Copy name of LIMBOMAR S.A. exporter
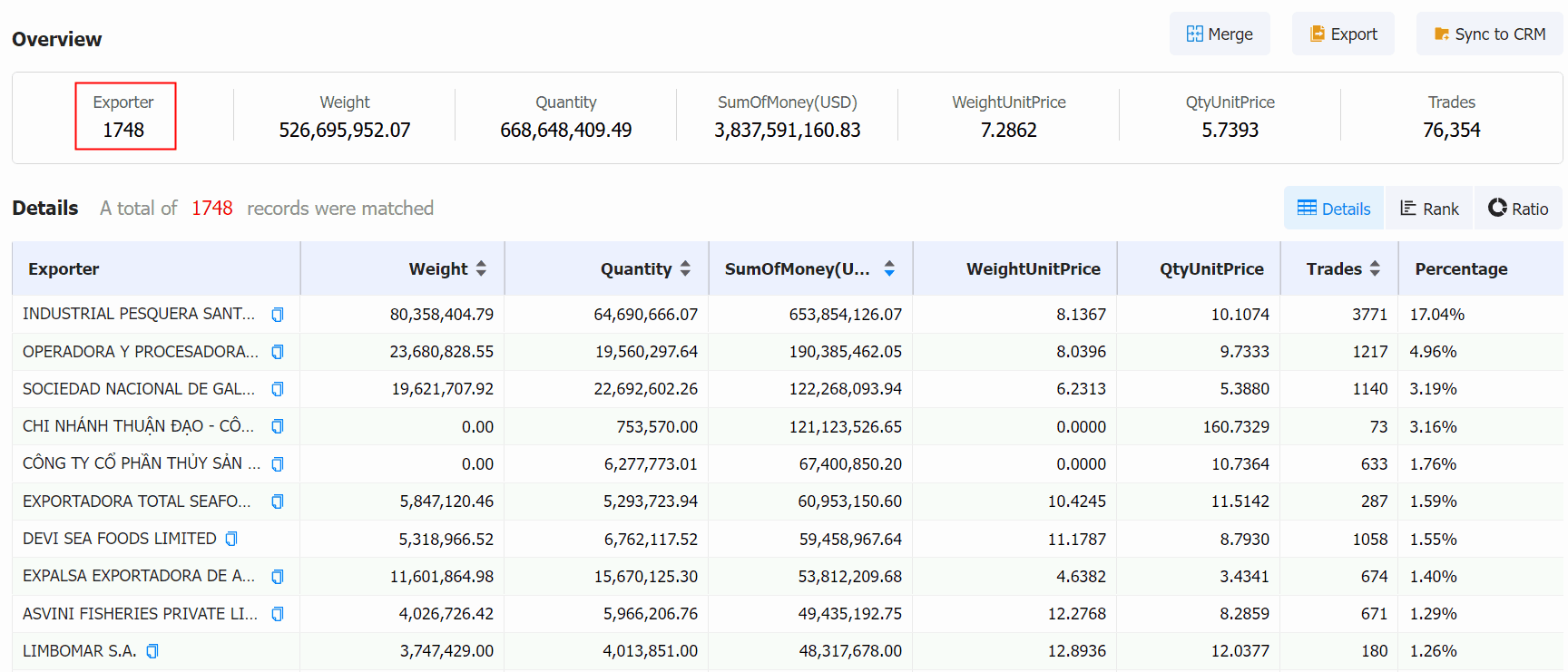The width and height of the screenshot is (1568, 672). 152,651
